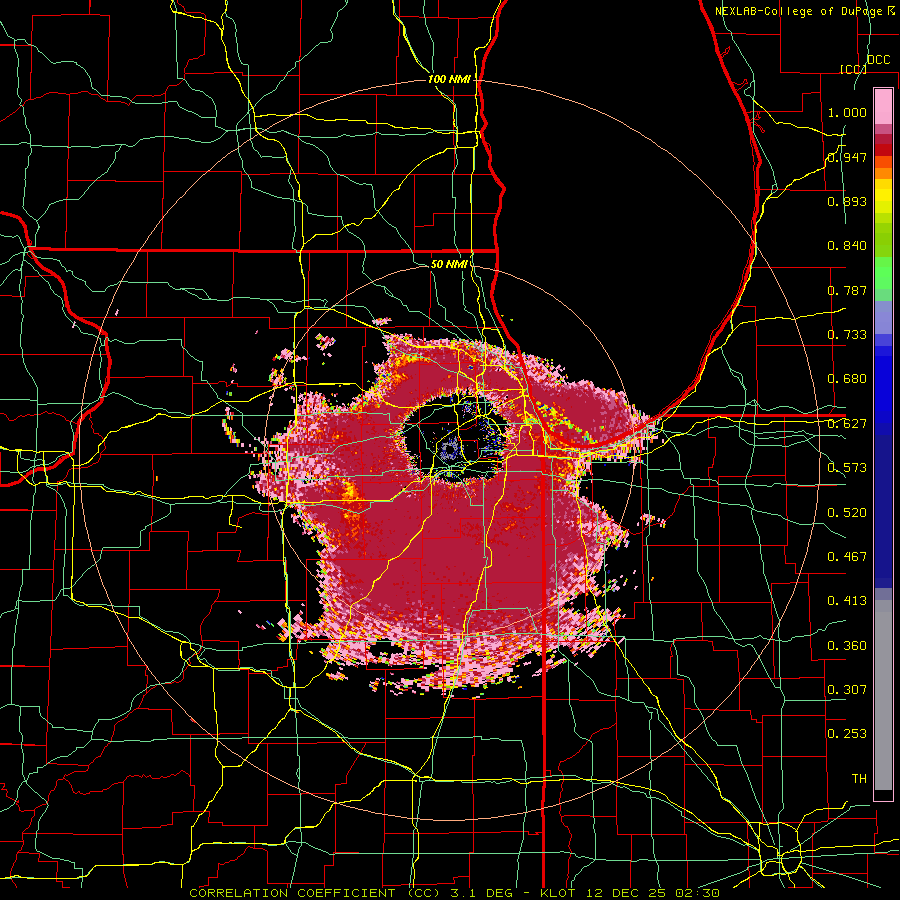Click the 0.787 legend value
Viewport: 900px width, 900px height.
[x=847, y=290]
